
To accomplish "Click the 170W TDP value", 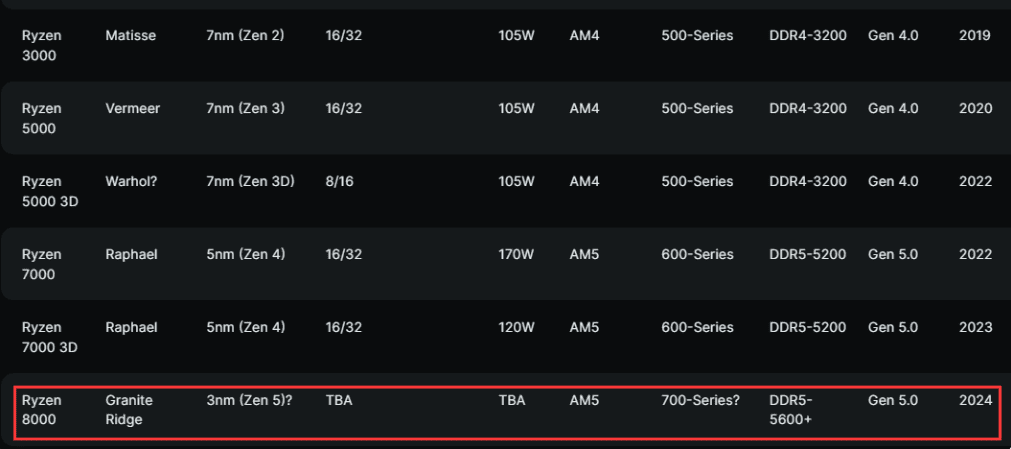I will pos(516,254).
